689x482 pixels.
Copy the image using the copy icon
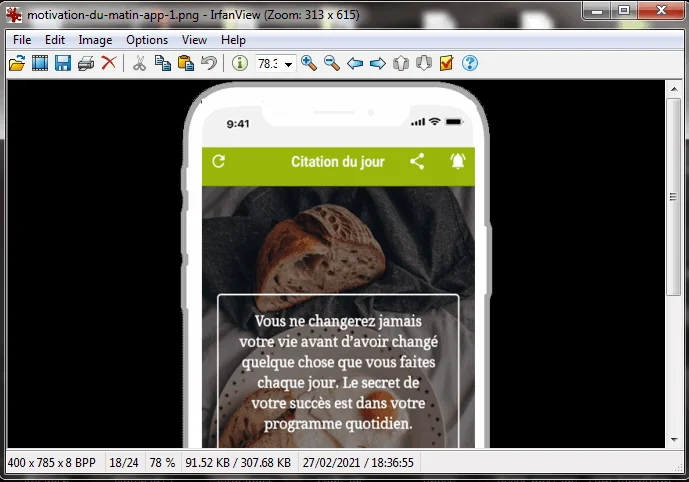tap(163, 63)
